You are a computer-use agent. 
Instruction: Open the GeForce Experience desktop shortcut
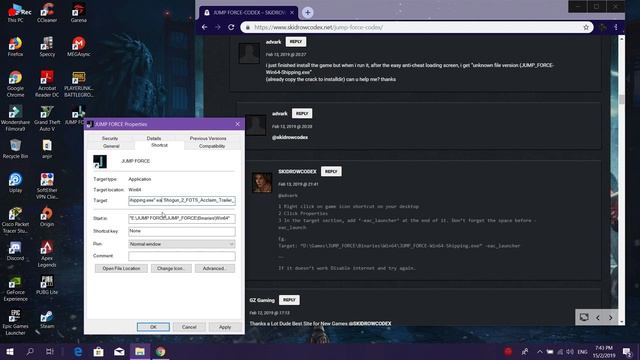(x=16, y=289)
